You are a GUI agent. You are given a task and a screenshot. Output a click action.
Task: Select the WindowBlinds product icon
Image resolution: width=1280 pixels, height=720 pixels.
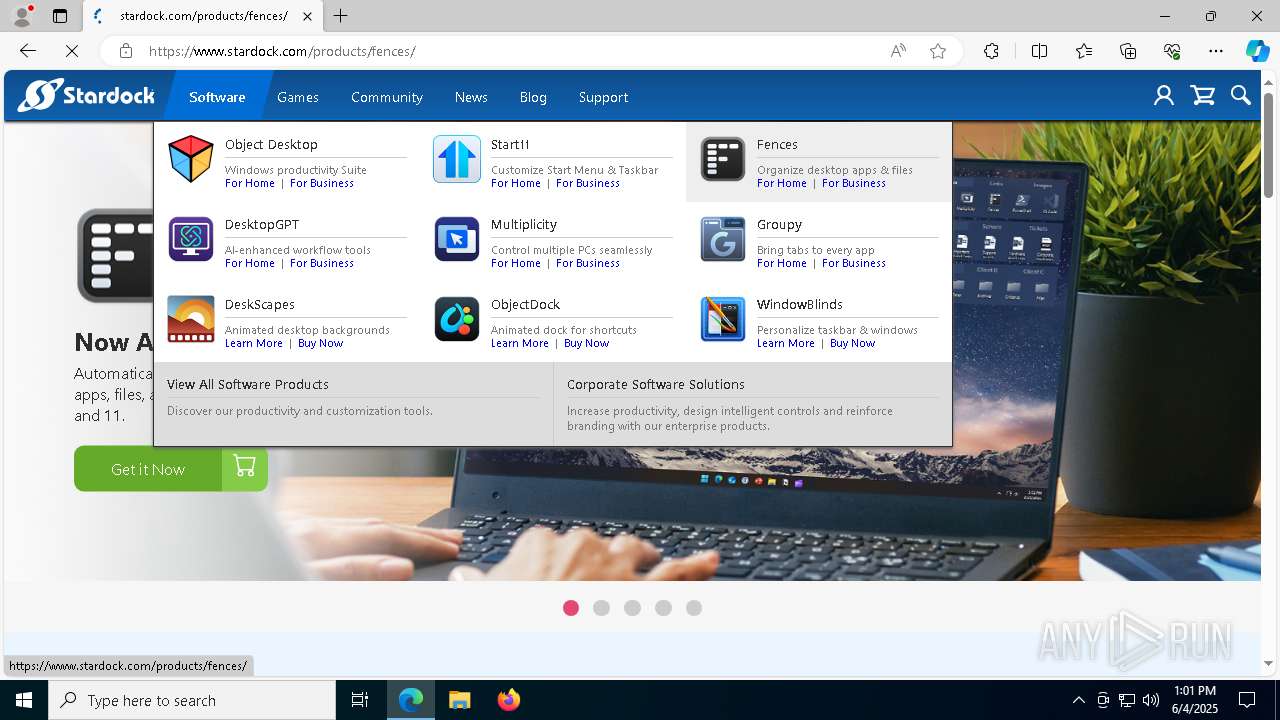coord(722,319)
